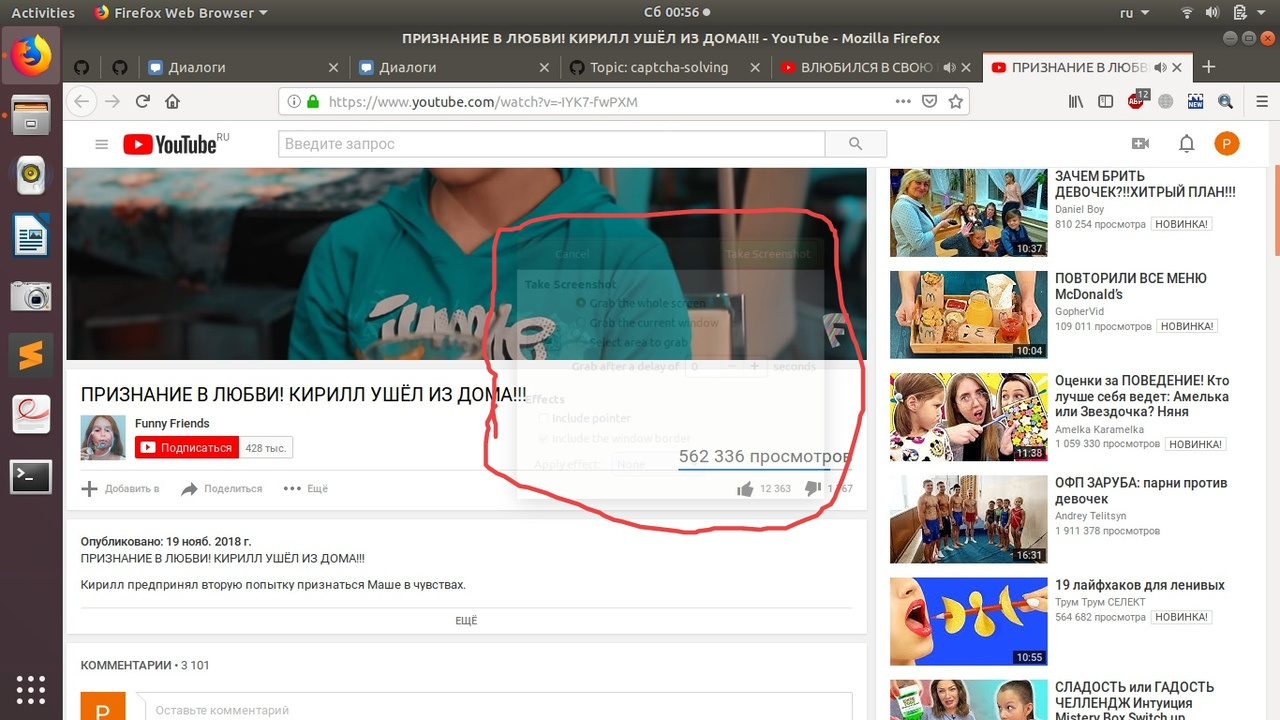The height and width of the screenshot is (720, 1280).
Task: Focus the YouTube search field Введите запрос
Action: coord(551,144)
